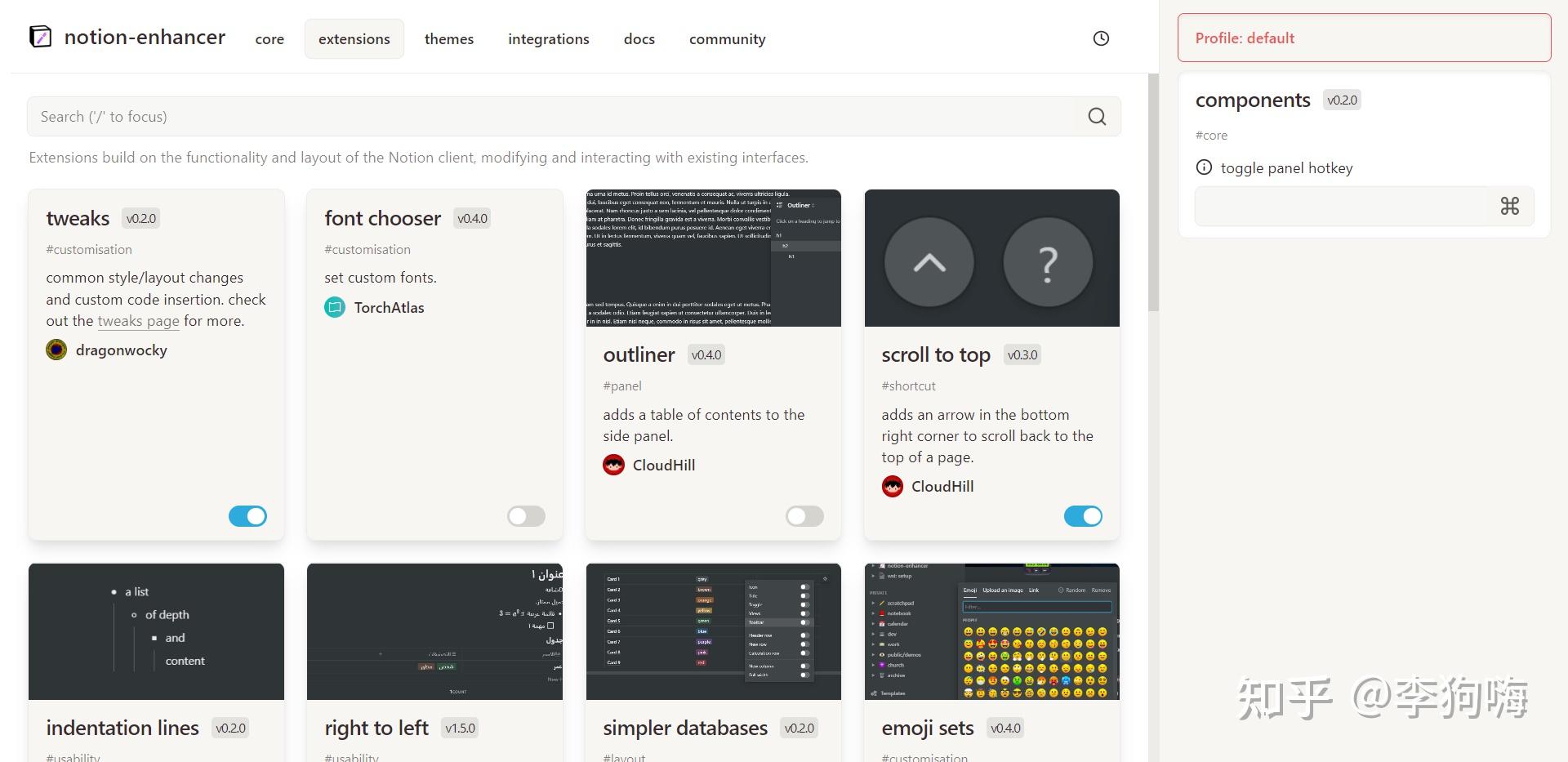The width and height of the screenshot is (1568, 762).
Task: Click the outliner card title
Action: 639,354
